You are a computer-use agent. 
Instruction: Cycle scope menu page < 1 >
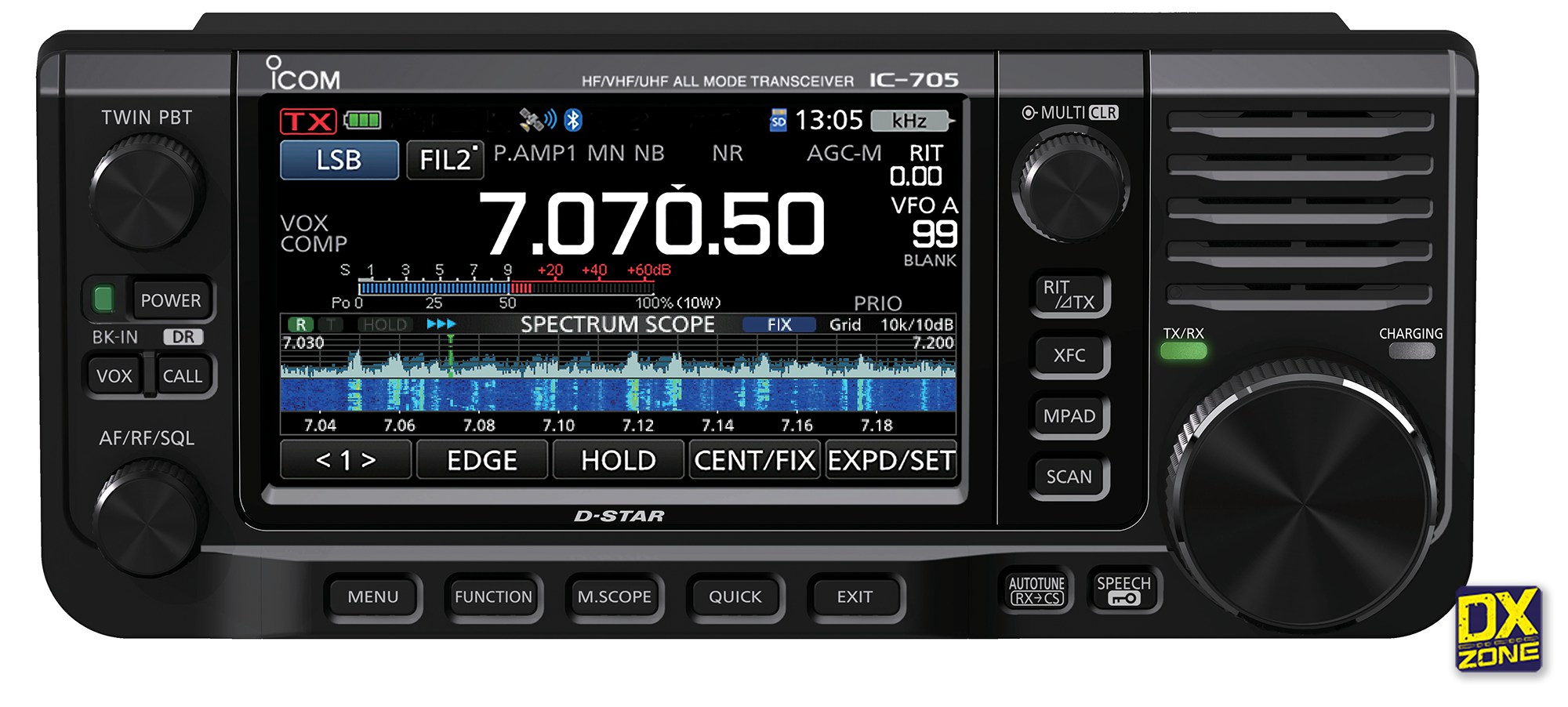(x=346, y=460)
